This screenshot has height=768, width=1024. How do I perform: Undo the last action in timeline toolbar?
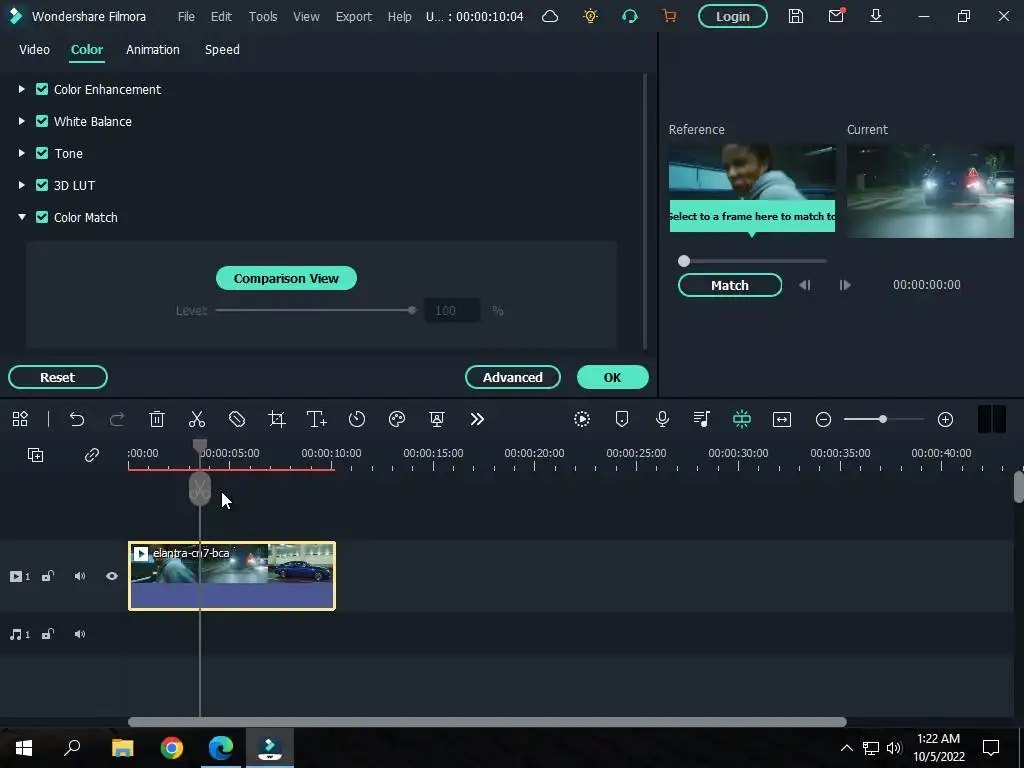77,419
